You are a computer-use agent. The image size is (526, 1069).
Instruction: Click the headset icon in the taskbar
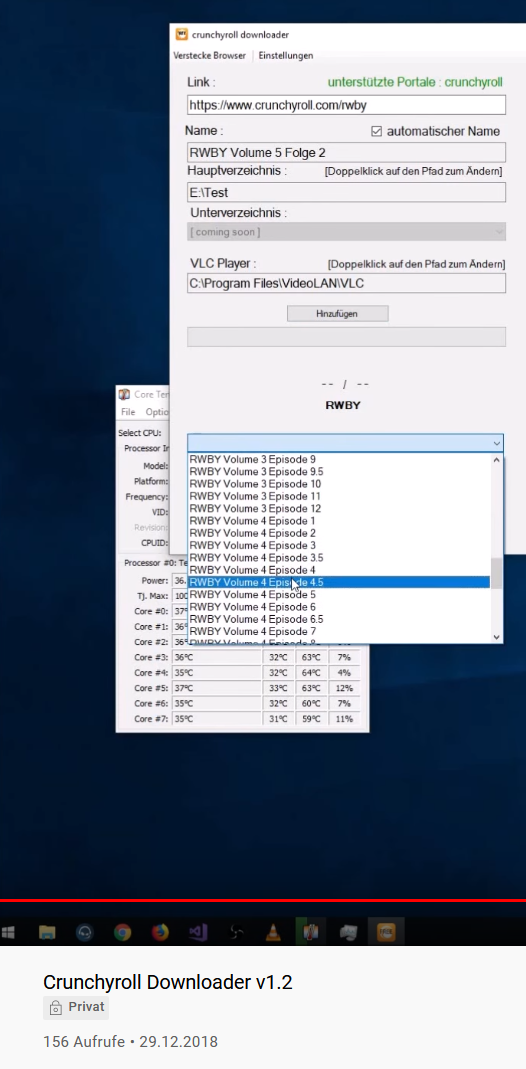84,932
